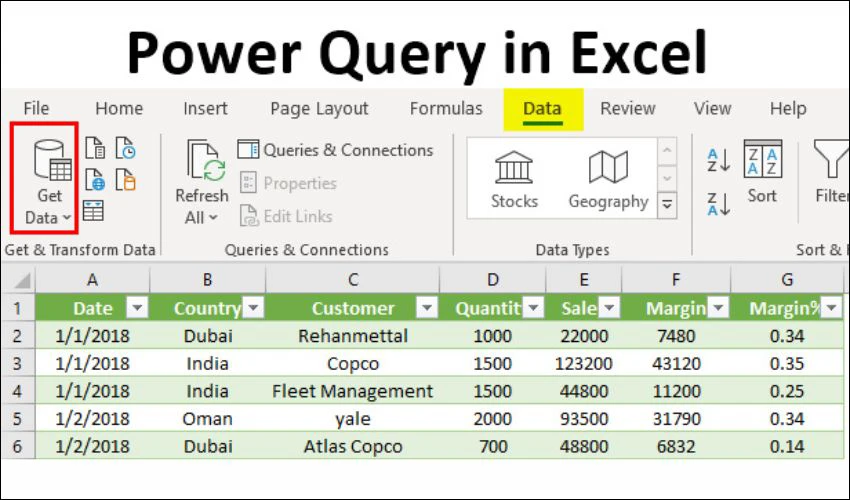Select the Data ribbon tab
Screen dimensions: 850x500
543,109
